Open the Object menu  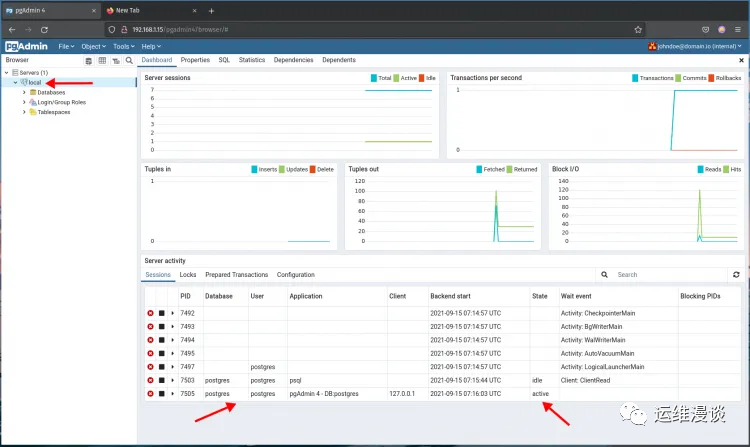(x=93, y=46)
